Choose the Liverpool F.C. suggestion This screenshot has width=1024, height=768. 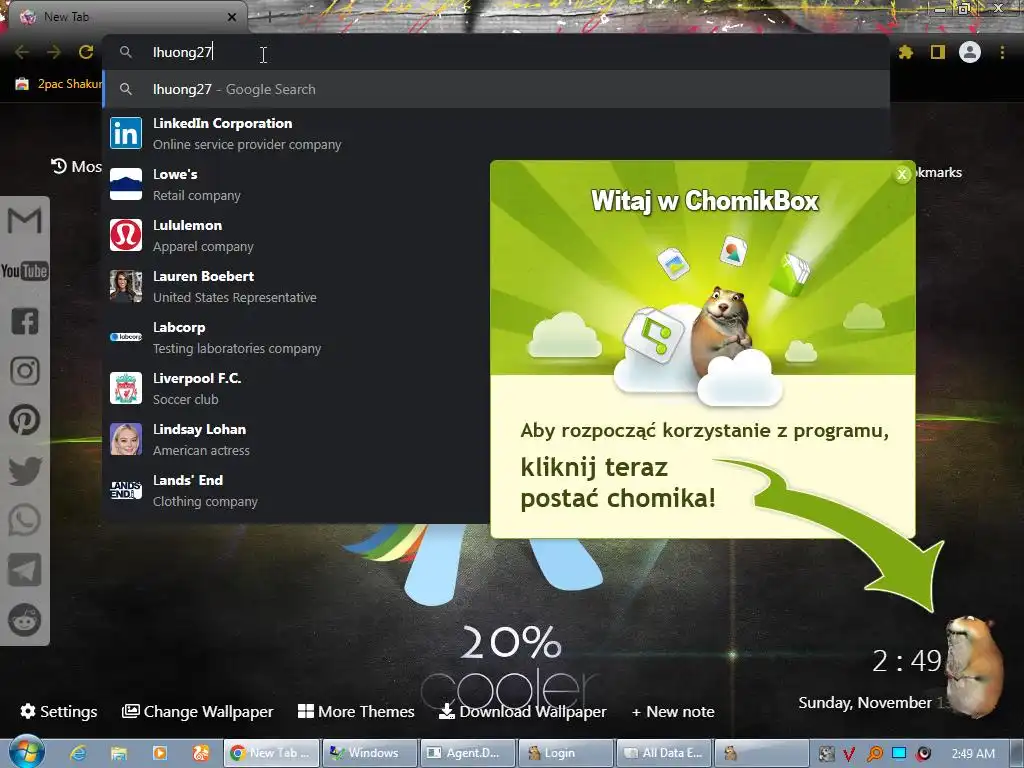pos(296,388)
